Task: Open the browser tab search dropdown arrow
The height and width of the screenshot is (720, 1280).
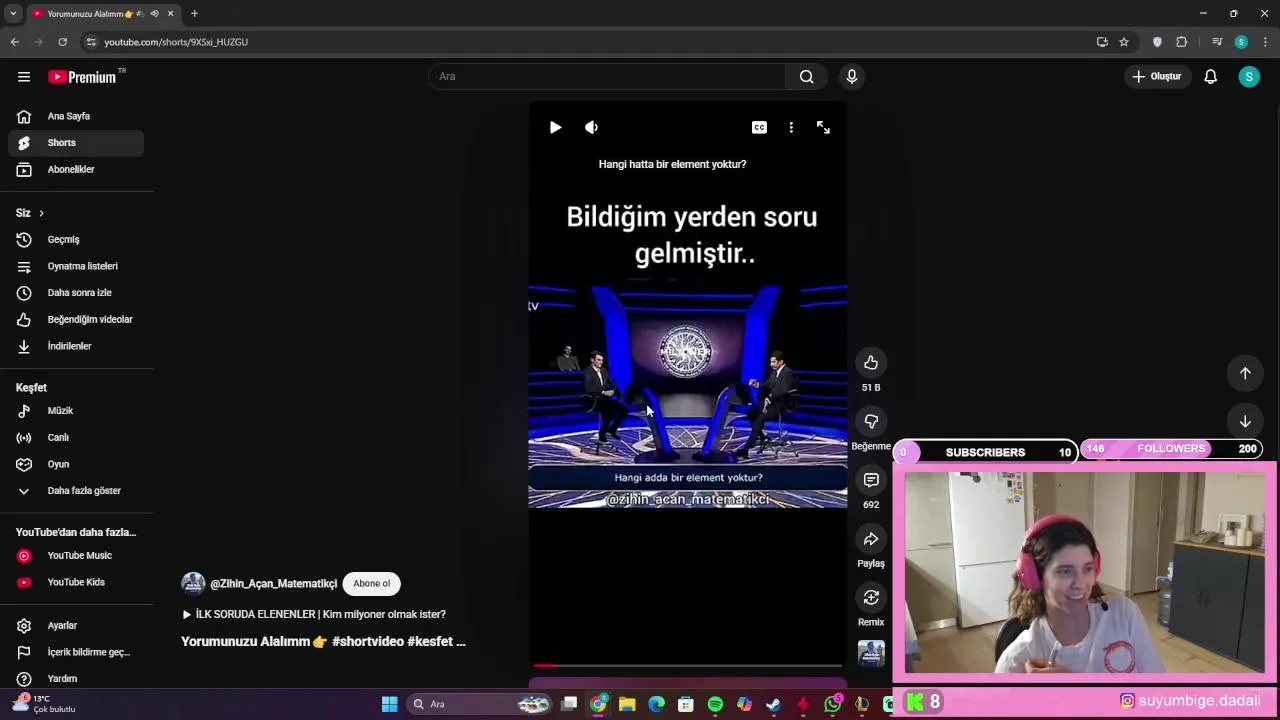Action: click(x=13, y=14)
